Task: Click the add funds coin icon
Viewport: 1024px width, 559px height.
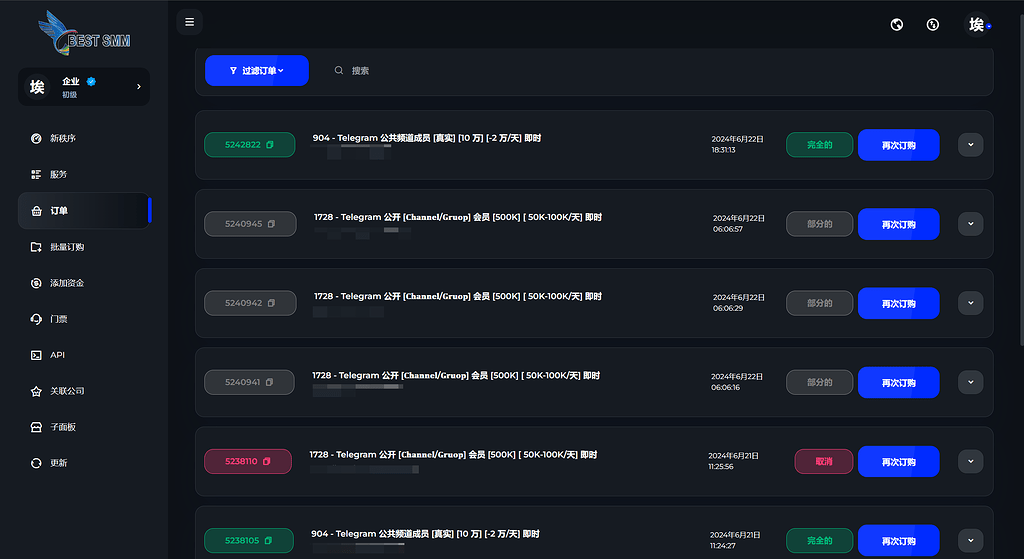Action: click(36, 283)
